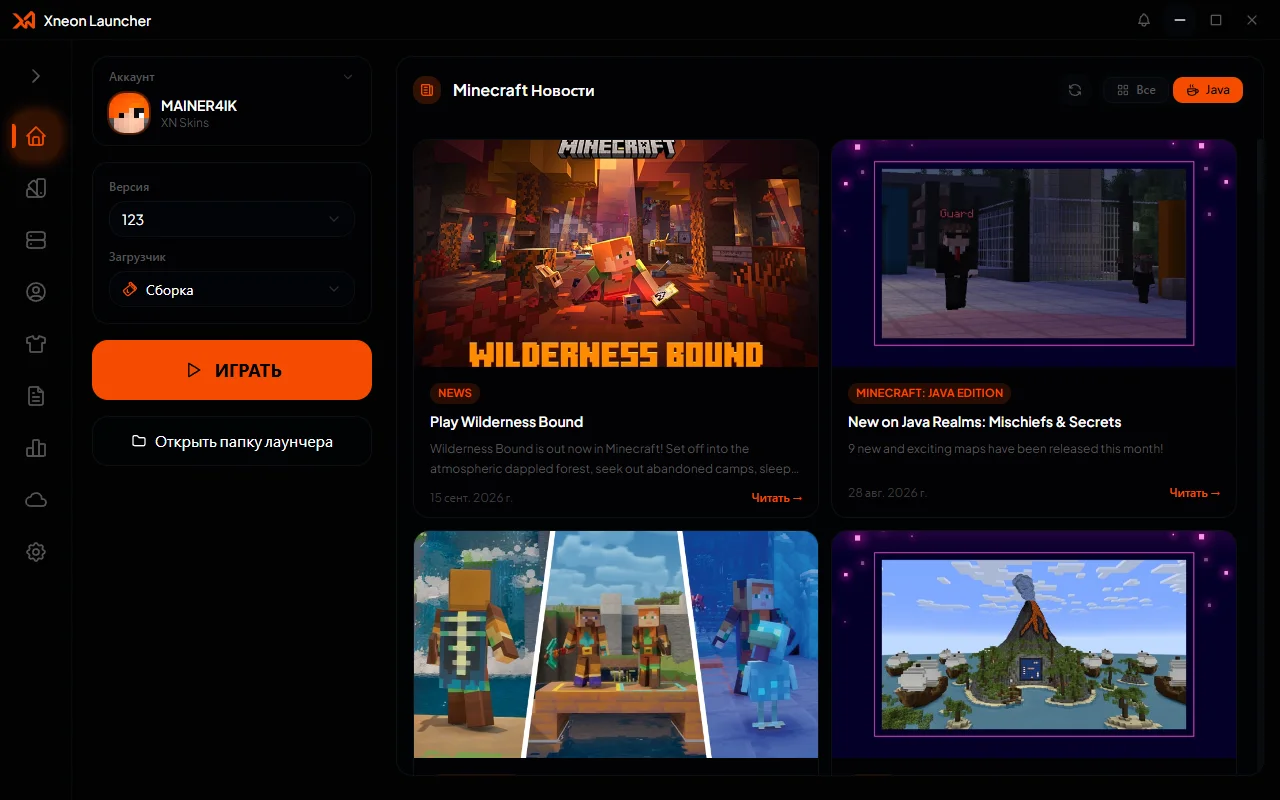This screenshot has height=800, width=1280.
Task: Open the Wilderness Bound news image
Action: (x=616, y=254)
